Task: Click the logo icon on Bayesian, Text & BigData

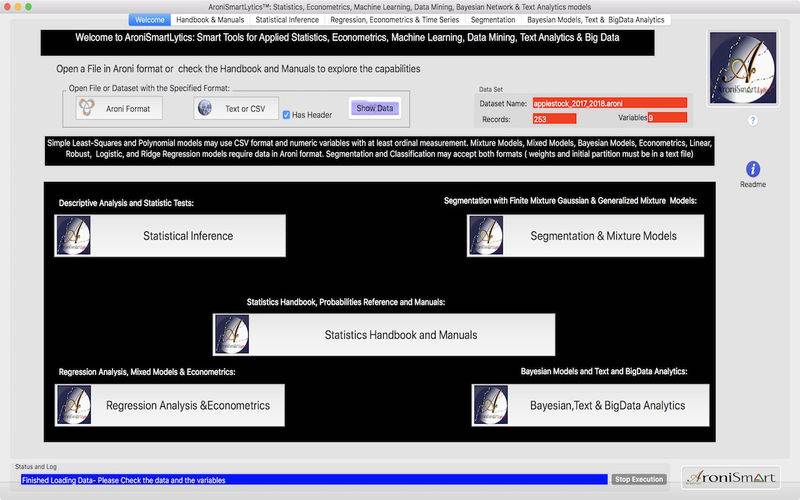Action: 491,405
